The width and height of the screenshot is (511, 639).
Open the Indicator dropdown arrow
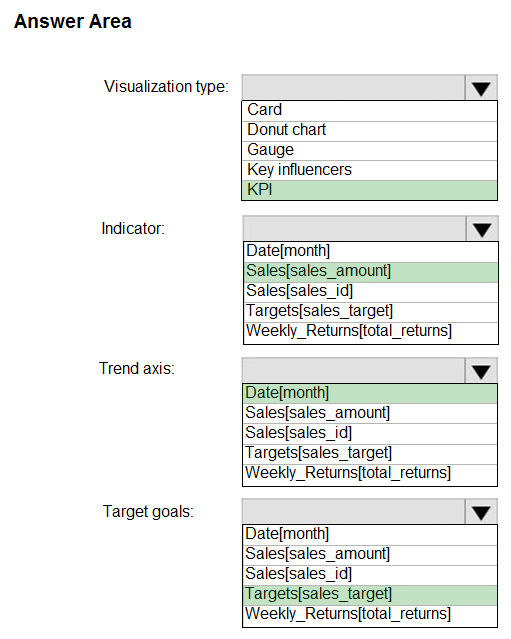[482, 229]
